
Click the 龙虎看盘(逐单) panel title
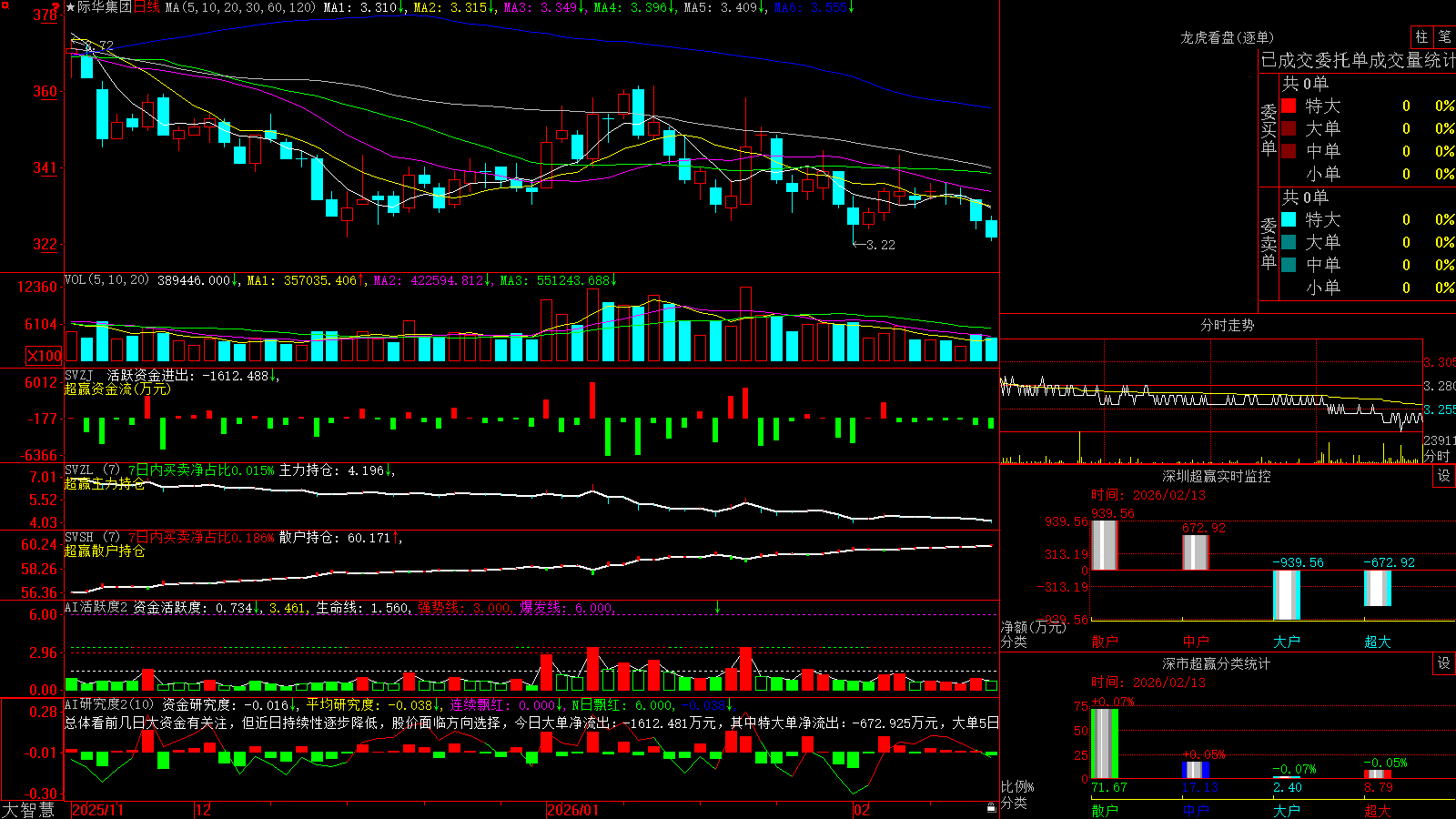pos(1228,37)
